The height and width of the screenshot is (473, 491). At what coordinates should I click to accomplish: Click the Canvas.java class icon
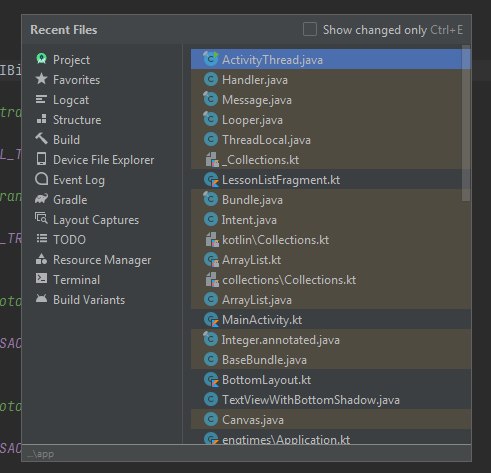pyautogui.click(x=211, y=419)
